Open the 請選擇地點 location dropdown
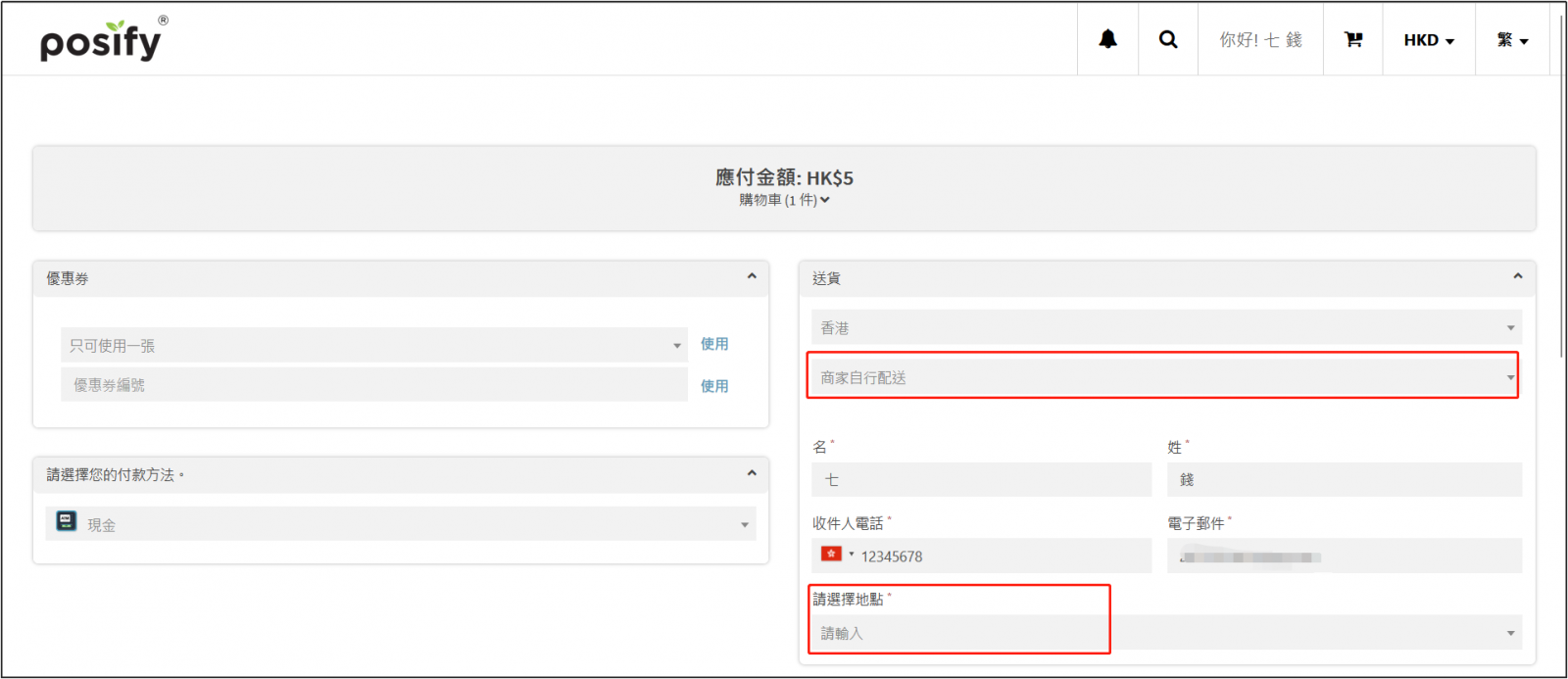1568x679 pixels. [1166, 633]
